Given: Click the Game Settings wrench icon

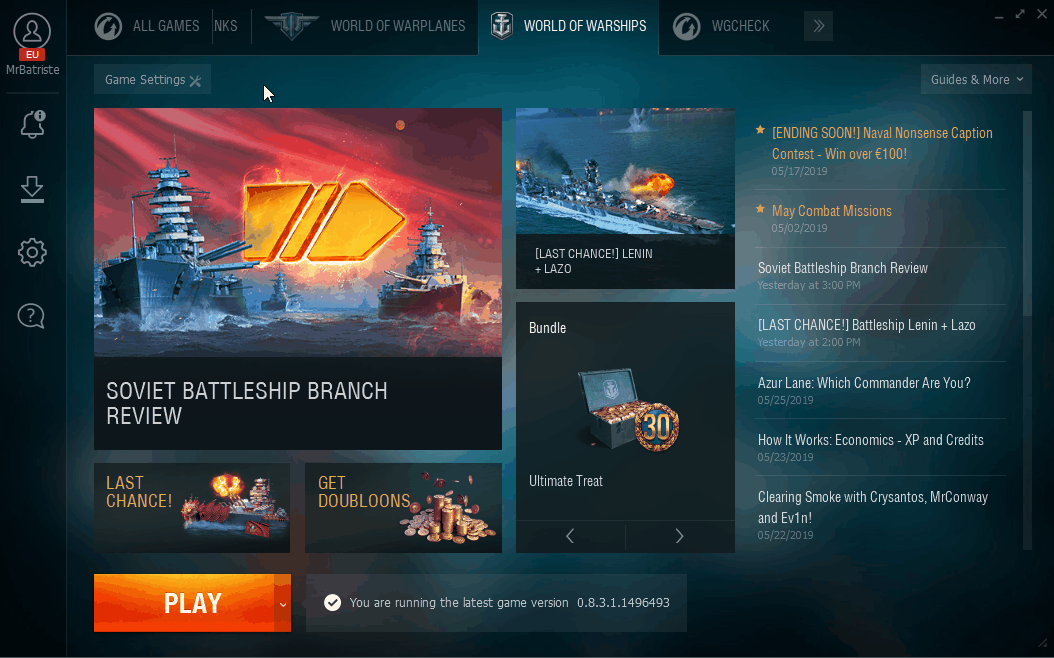Looking at the screenshot, I should tap(195, 81).
